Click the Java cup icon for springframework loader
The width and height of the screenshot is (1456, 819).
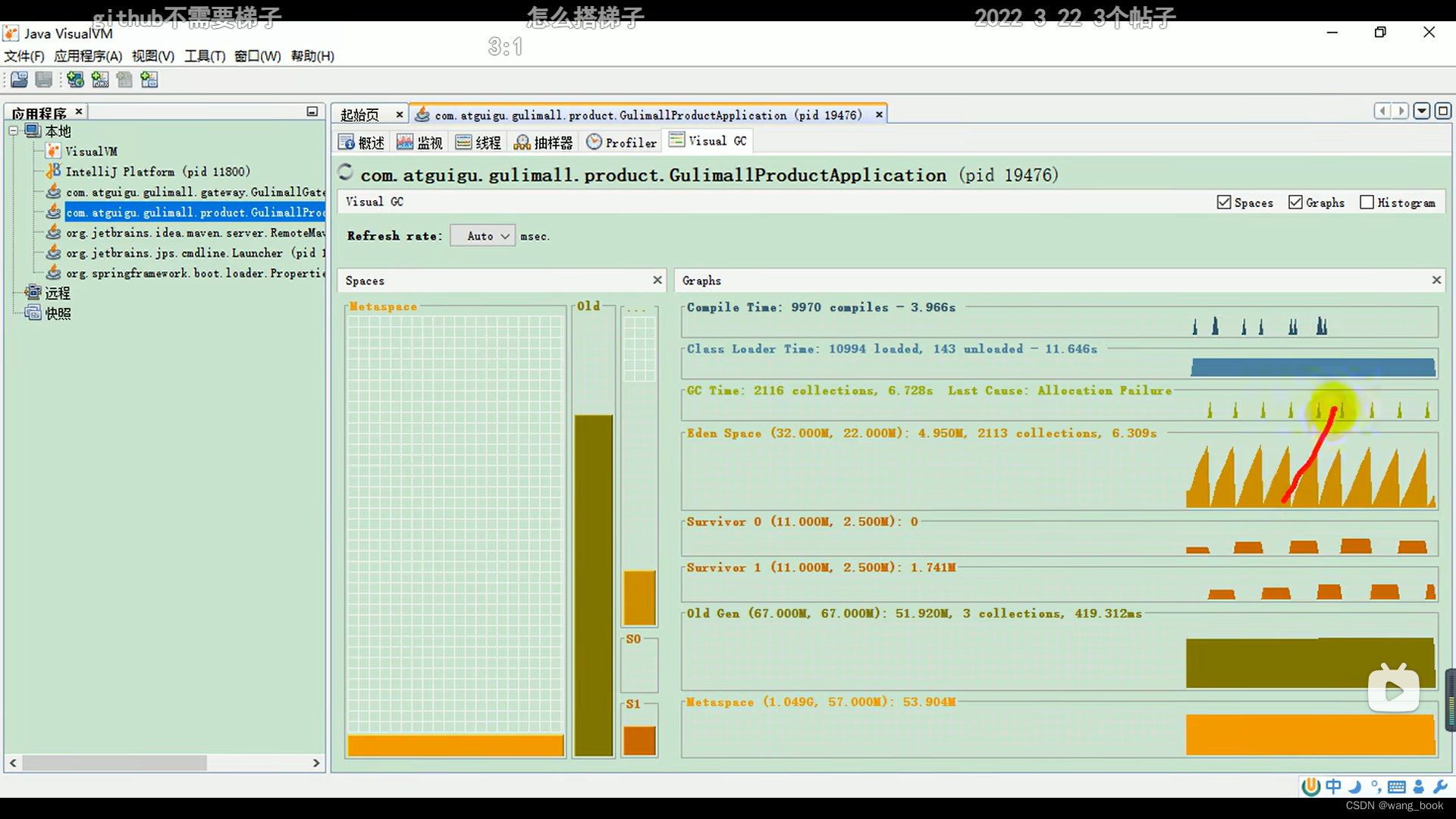click(53, 273)
